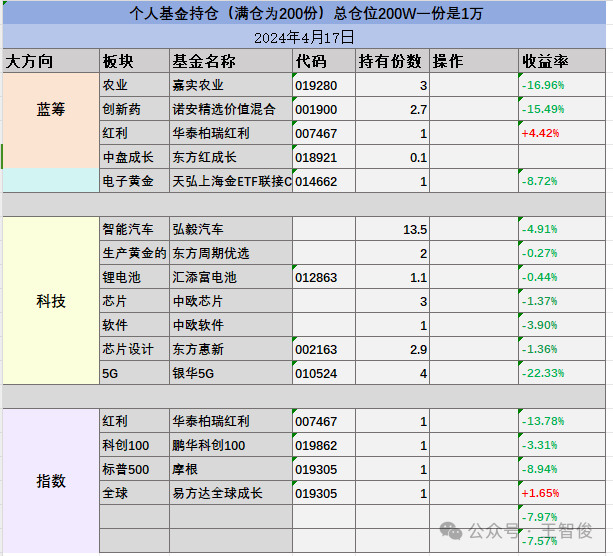Click the return value -16.96%

coord(562,85)
